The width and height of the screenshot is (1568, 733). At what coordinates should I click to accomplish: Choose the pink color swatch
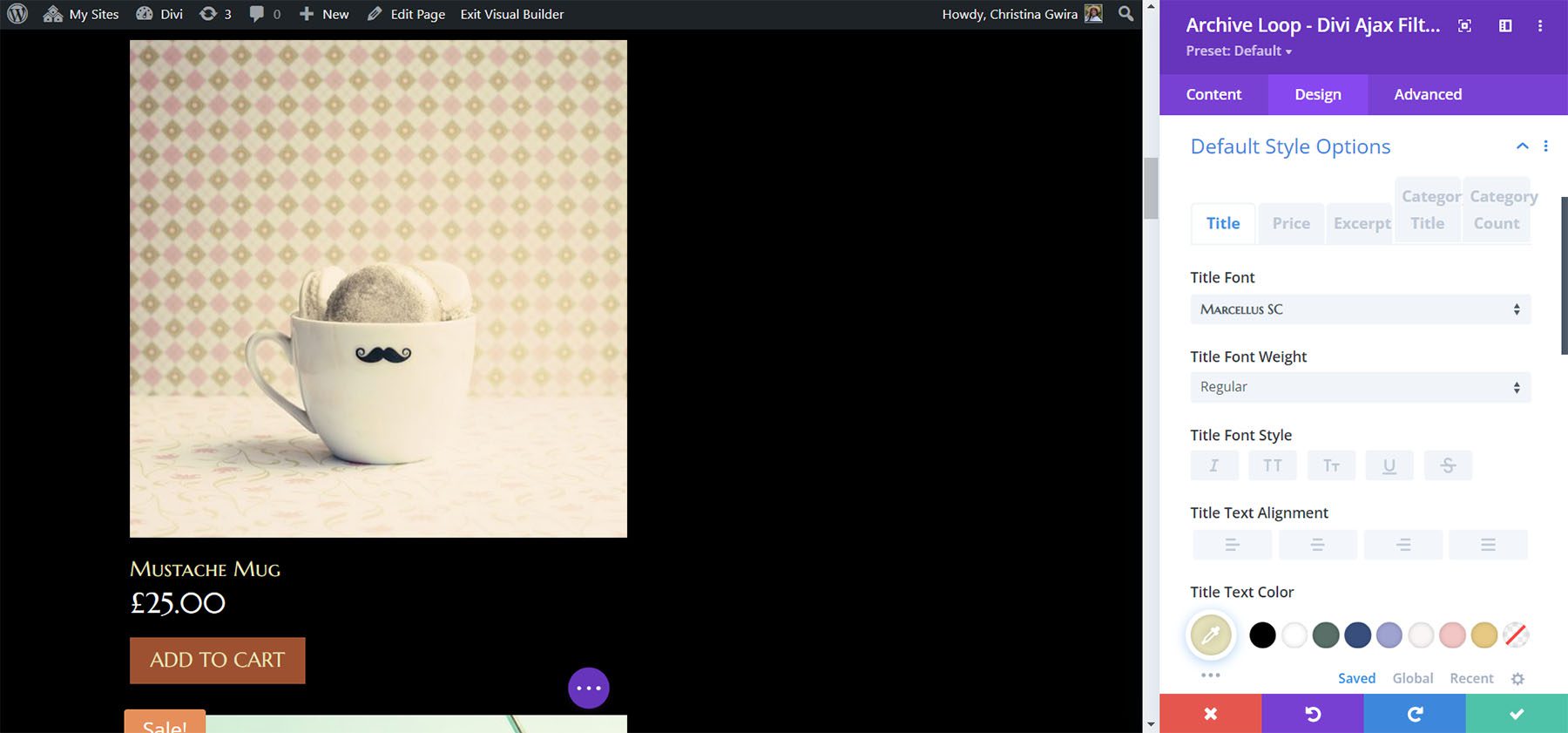1452,635
